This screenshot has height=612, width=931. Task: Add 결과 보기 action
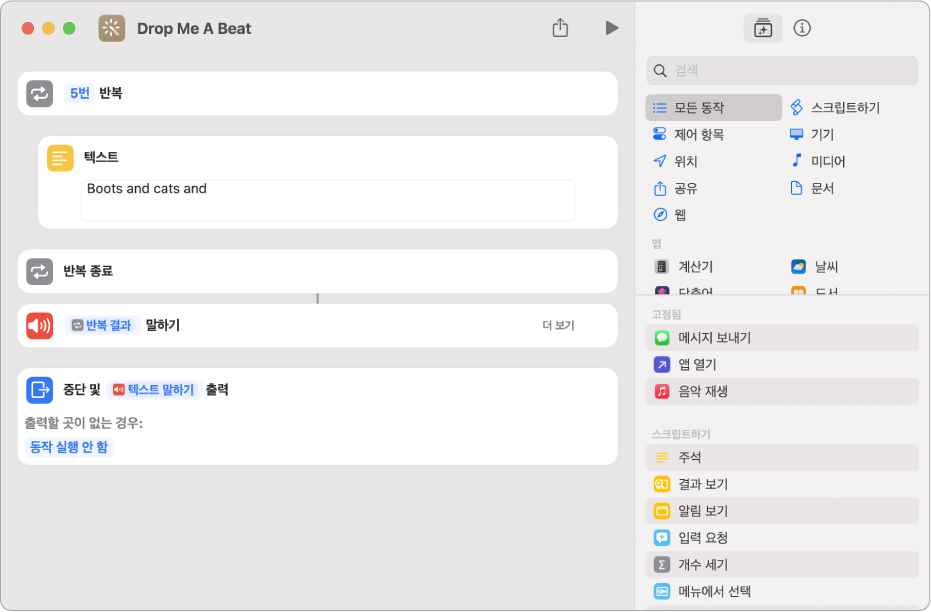(x=782, y=484)
